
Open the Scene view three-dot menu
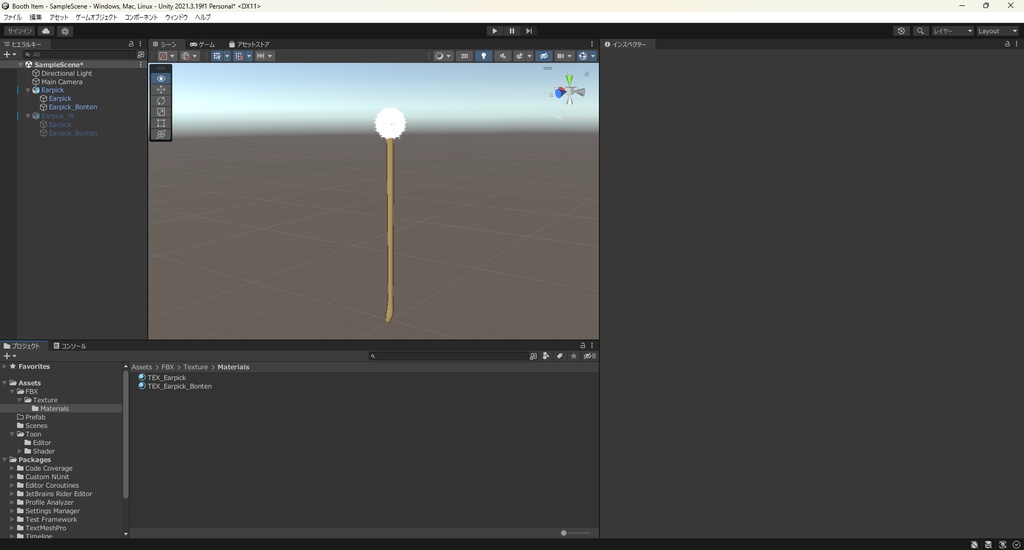pos(592,44)
